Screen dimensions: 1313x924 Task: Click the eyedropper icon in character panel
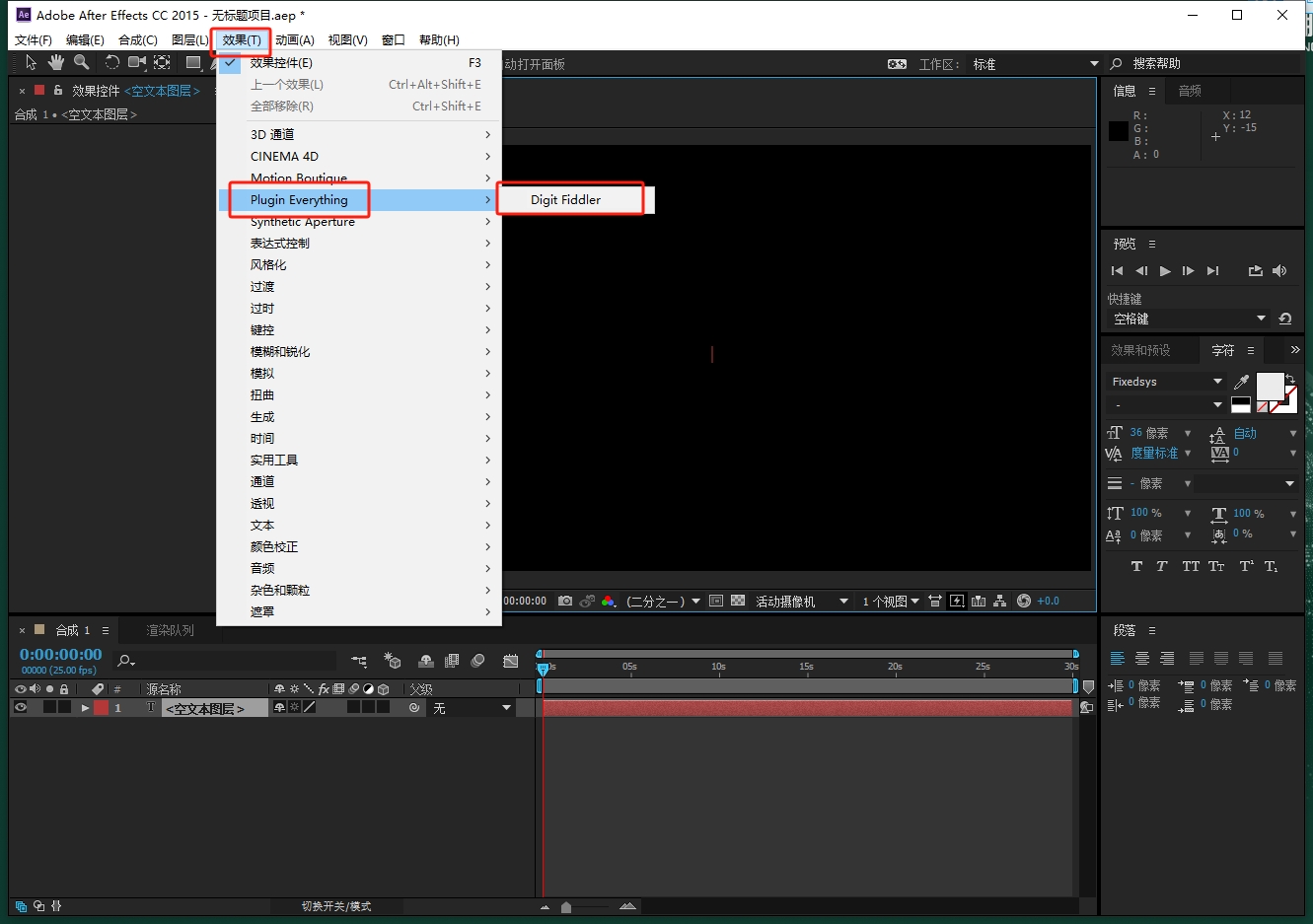1242,382
